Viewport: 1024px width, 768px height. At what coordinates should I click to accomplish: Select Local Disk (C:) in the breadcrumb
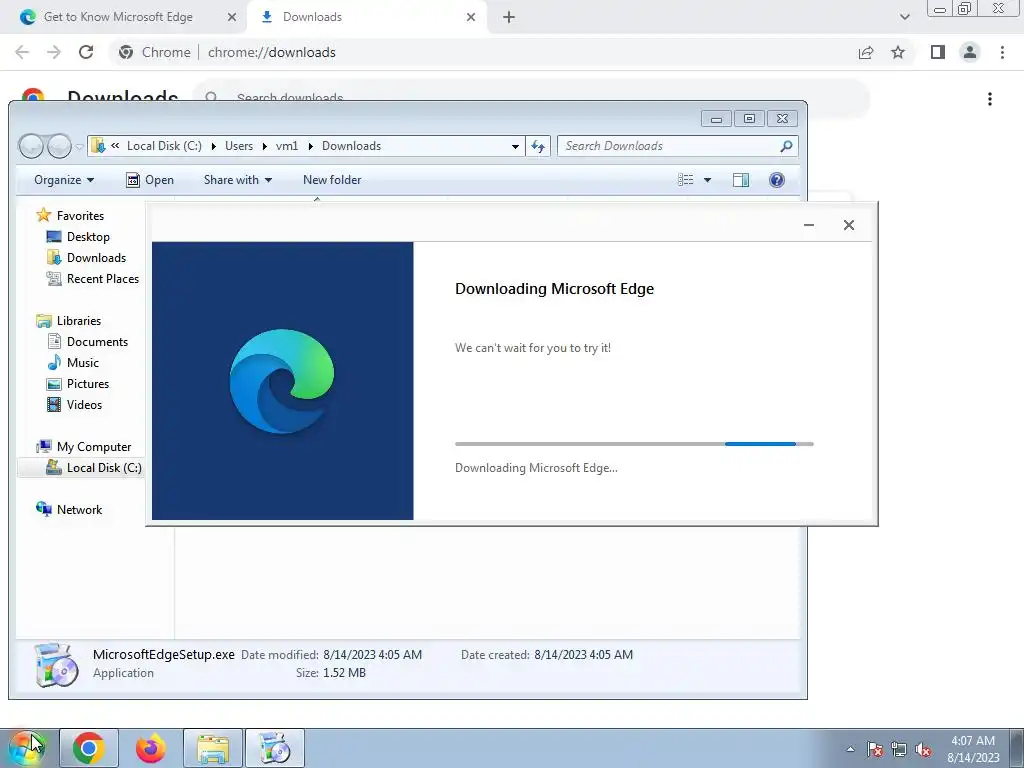164,146
